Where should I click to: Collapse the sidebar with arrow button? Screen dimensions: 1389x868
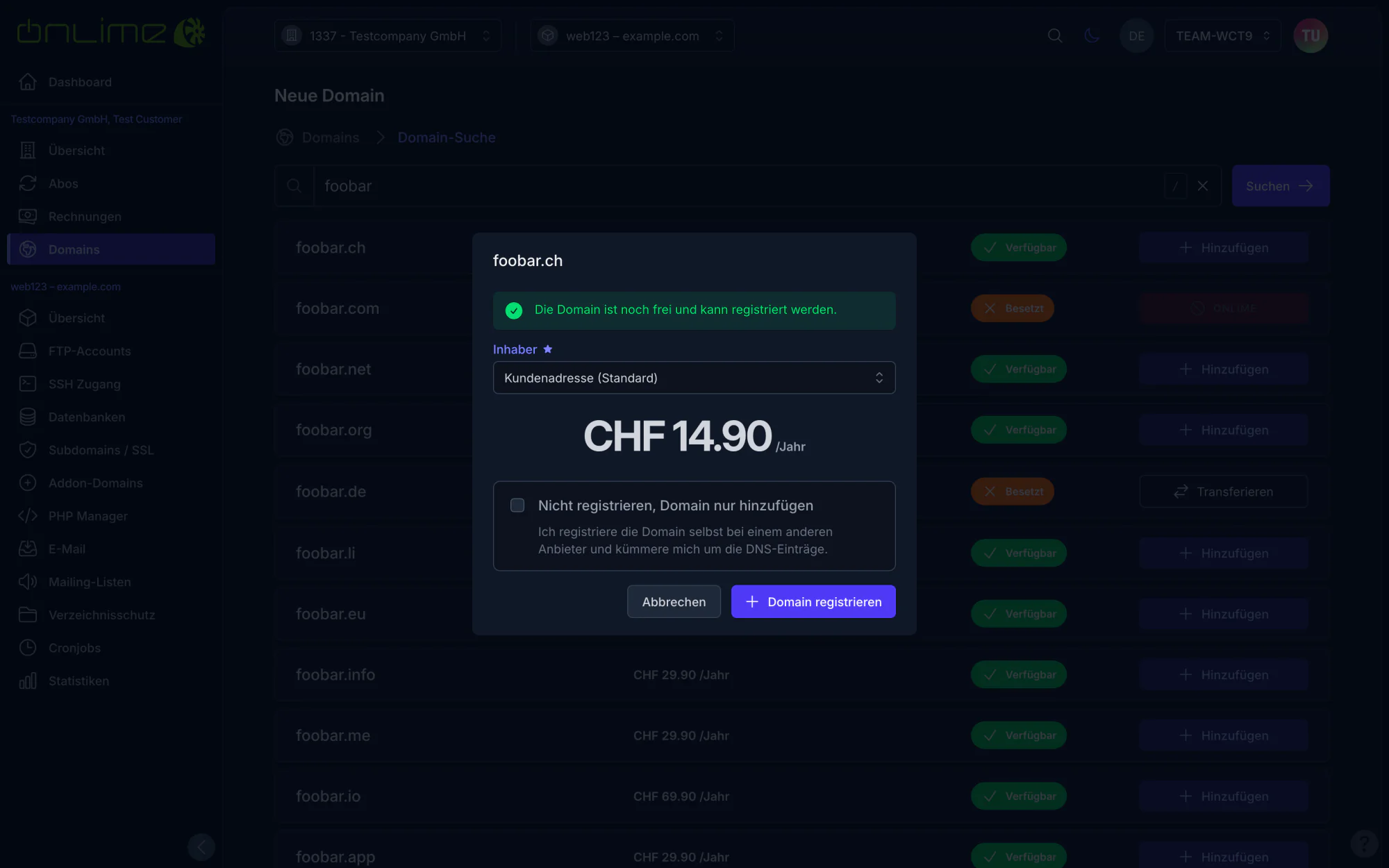tap(201, 847)
